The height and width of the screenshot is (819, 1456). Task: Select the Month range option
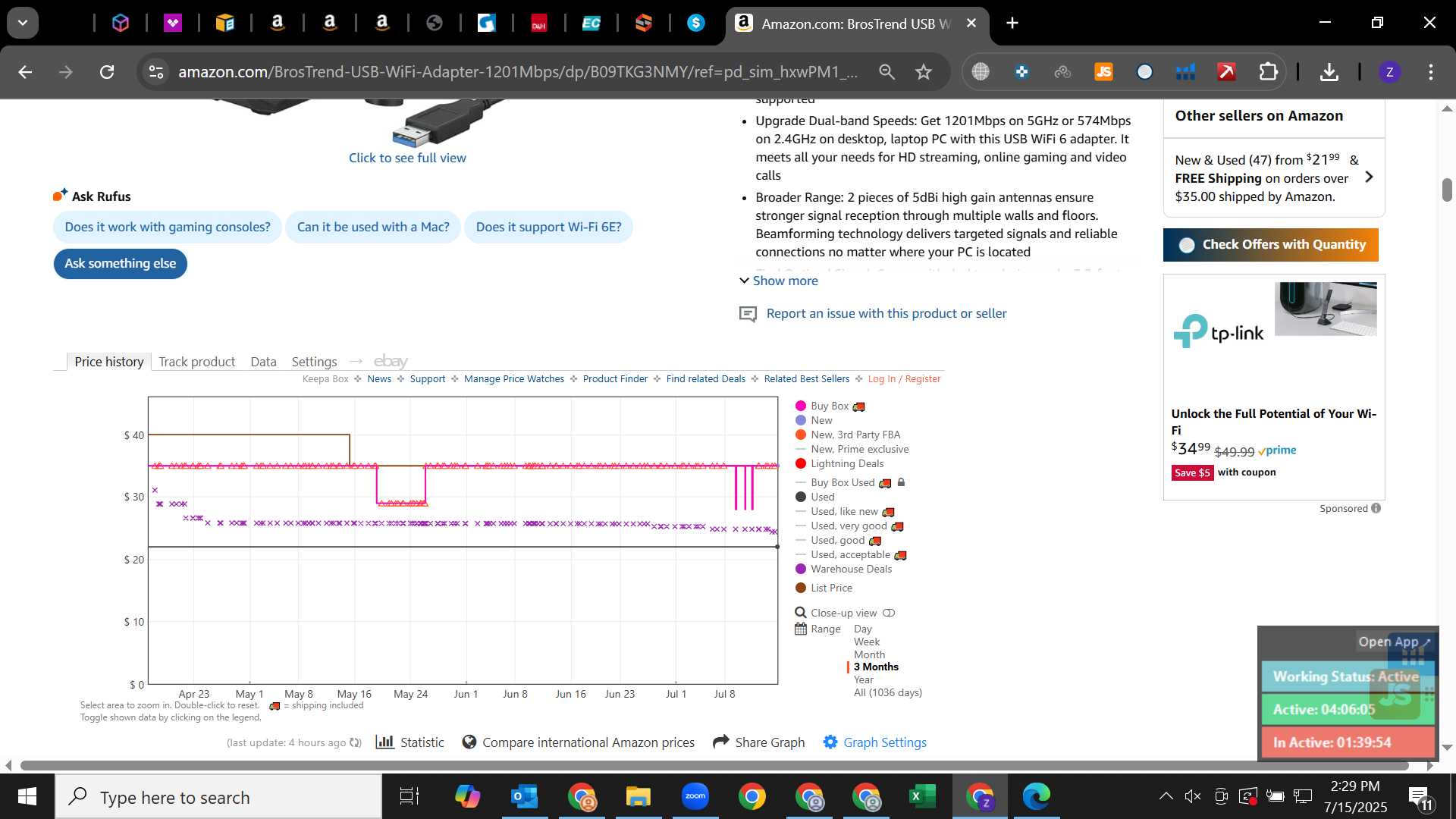(x=869, y=654)
